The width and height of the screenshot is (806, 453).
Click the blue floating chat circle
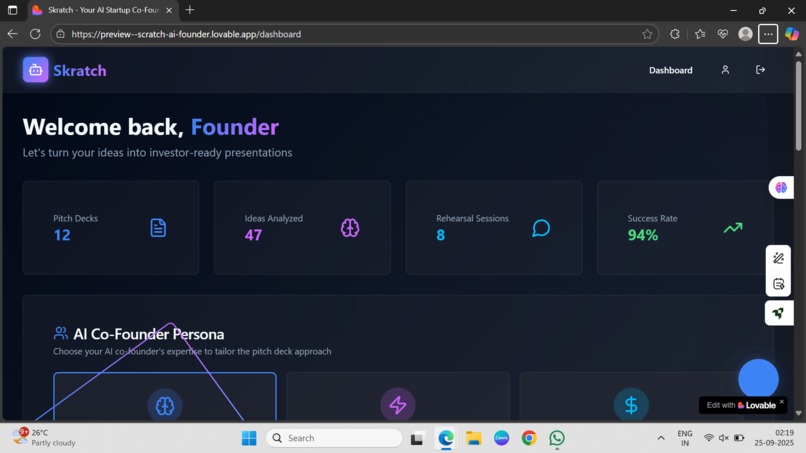pyautogui.click(x=758, y=379)
